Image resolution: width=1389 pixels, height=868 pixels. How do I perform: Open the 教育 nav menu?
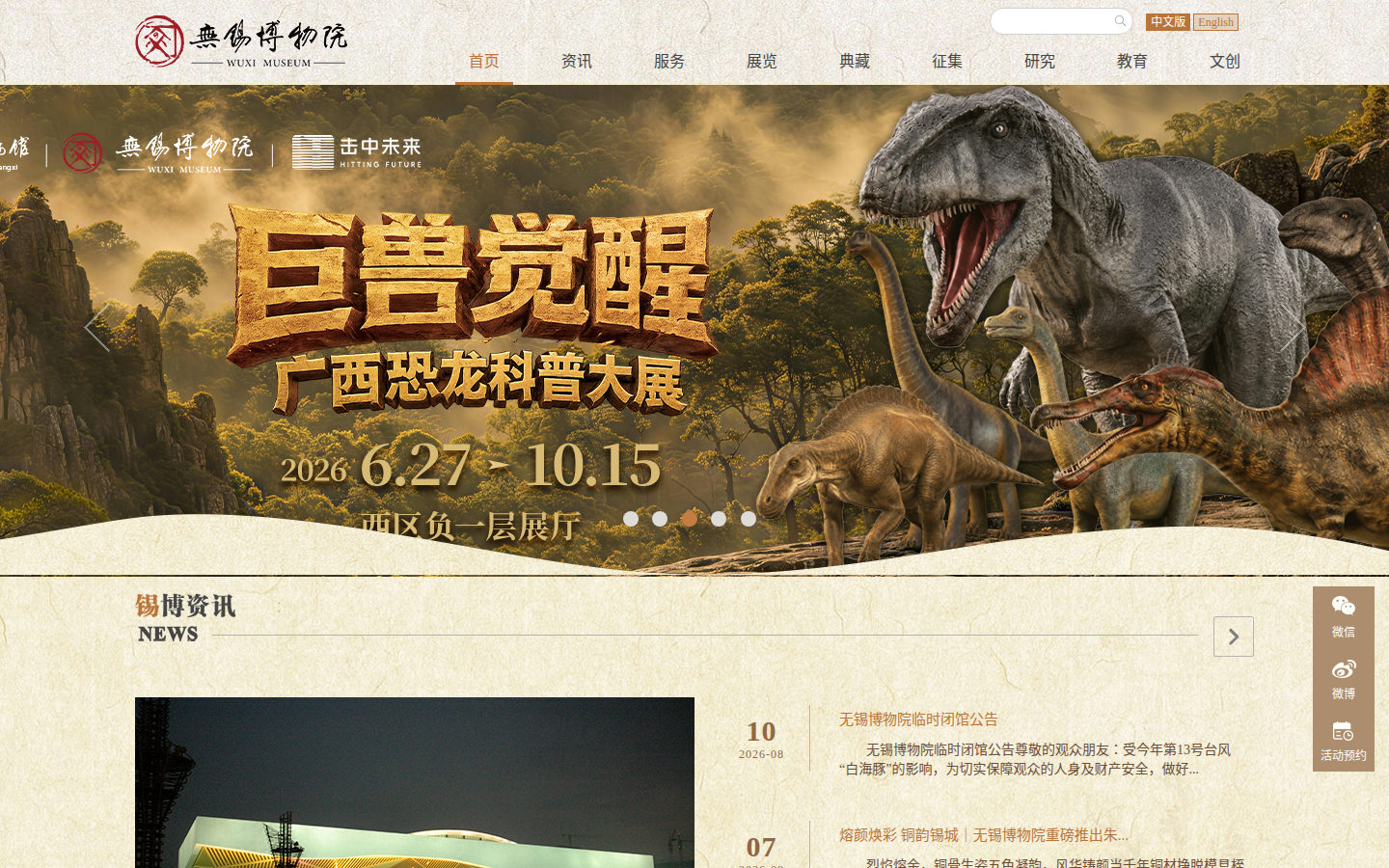tap(1132, 61)
